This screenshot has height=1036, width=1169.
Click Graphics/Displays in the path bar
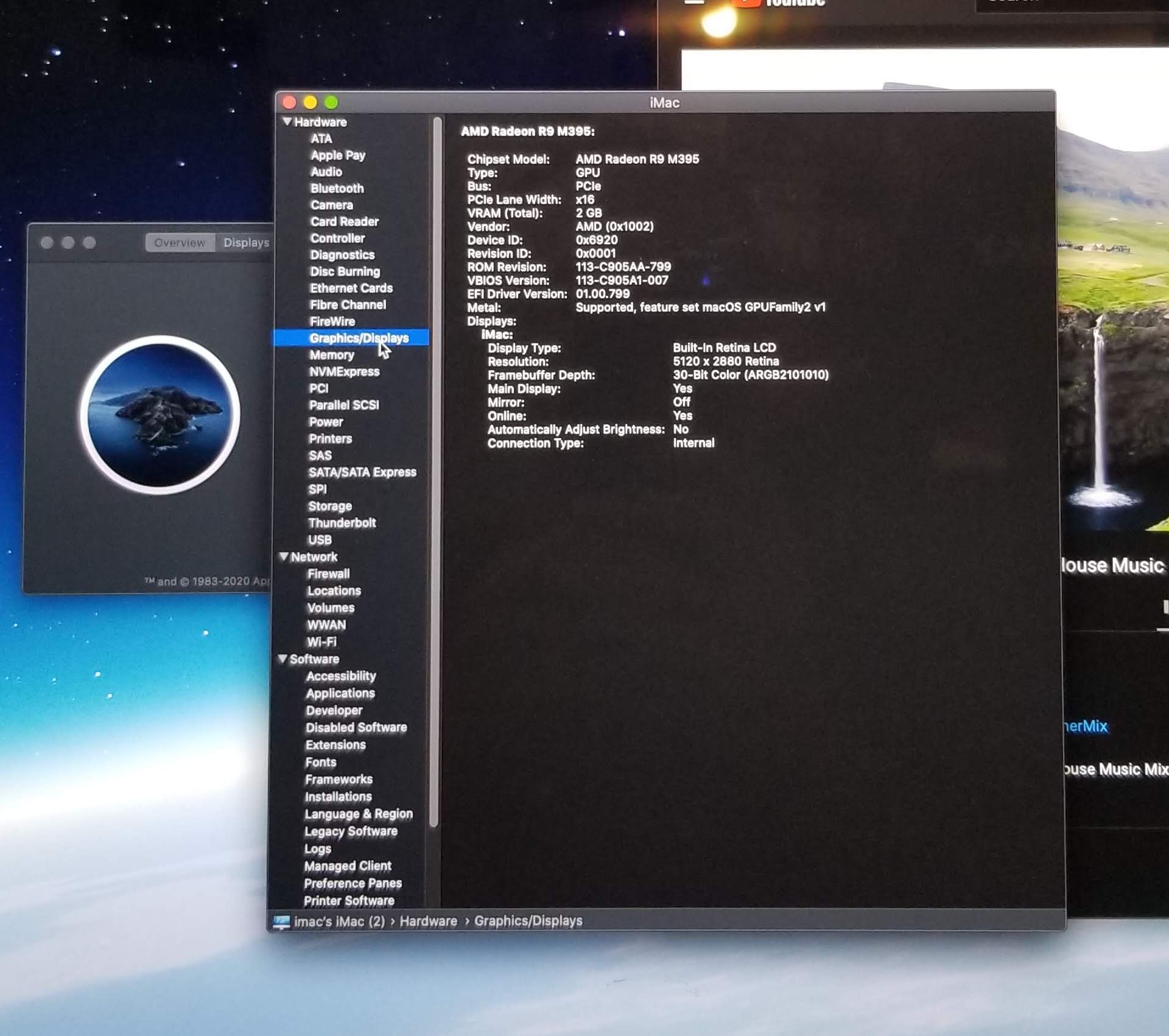528,921
